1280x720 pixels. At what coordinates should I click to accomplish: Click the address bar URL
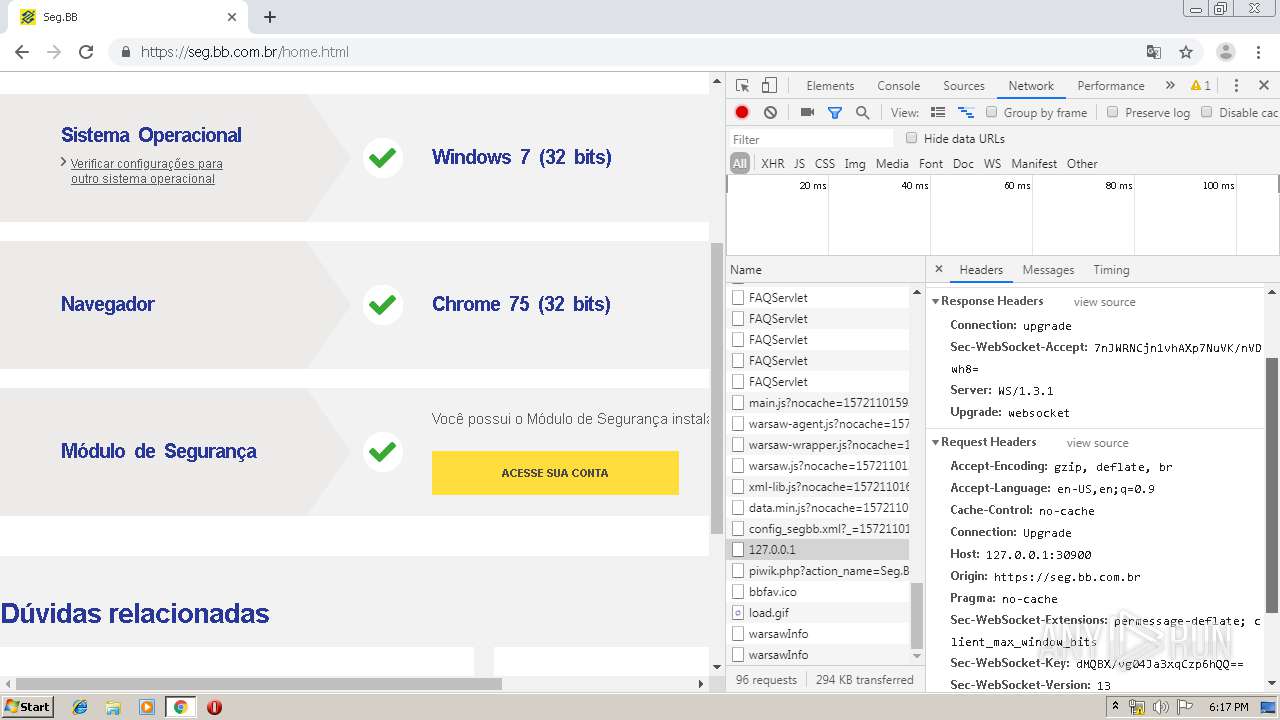[245, 52]
